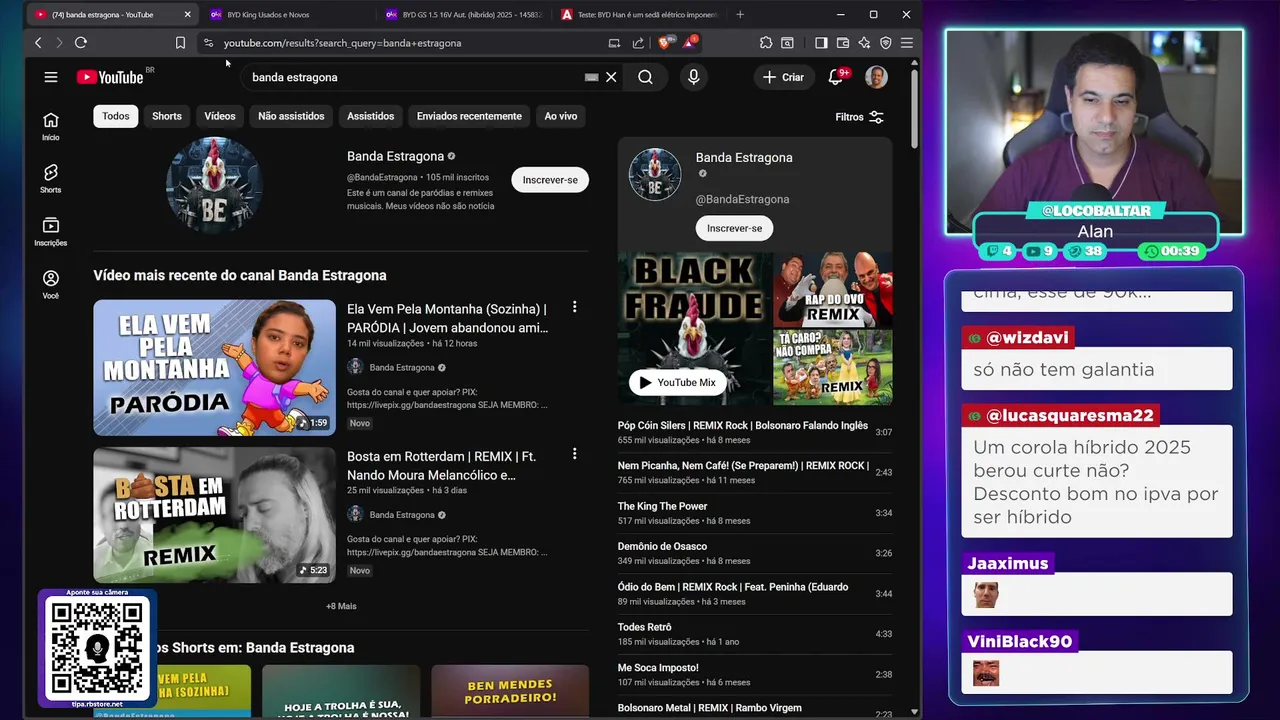Play Todes Retrô track
Image resolution: width=1280 pixels, height=720 pixels.
[x=755, y=634]
